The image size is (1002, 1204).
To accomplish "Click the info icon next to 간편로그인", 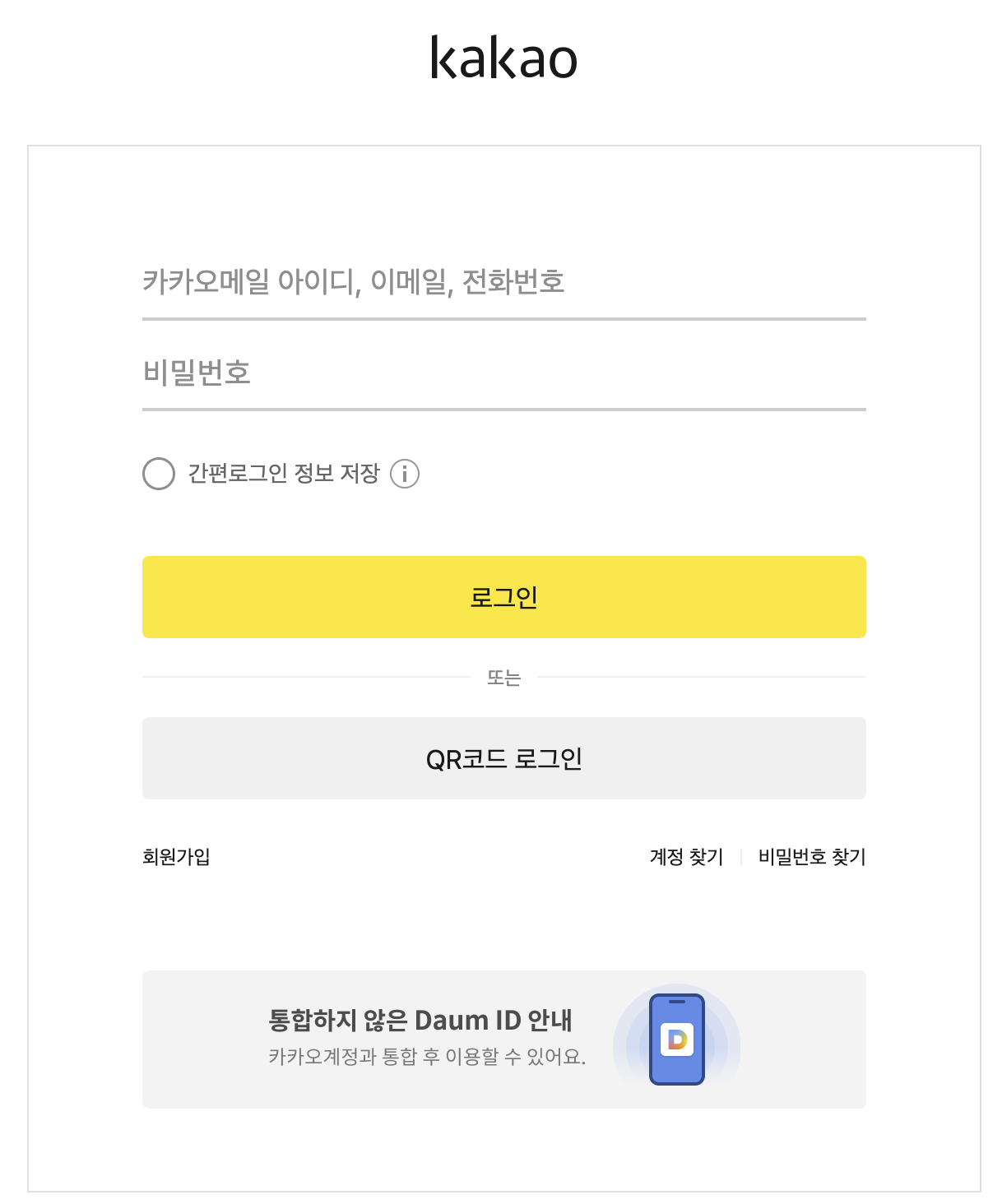I will point(405,474).
